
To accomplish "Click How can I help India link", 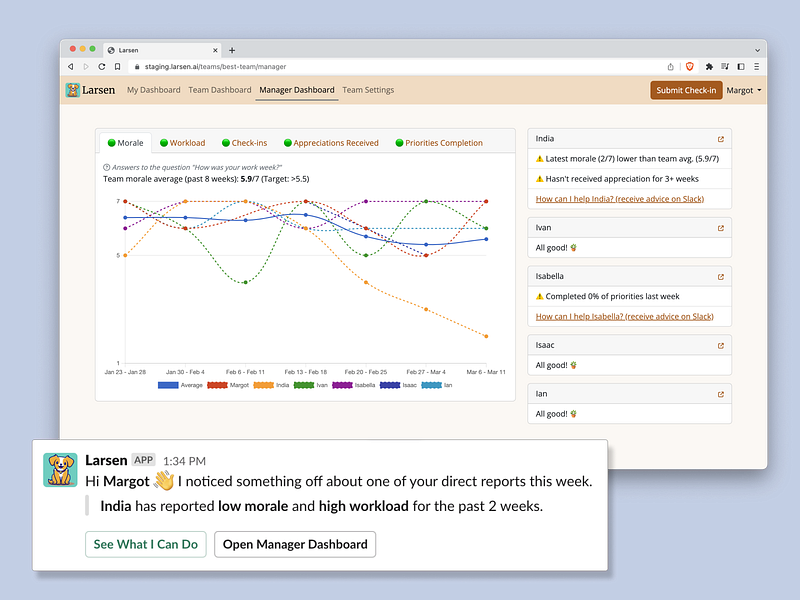I will [x=620, y=199].
